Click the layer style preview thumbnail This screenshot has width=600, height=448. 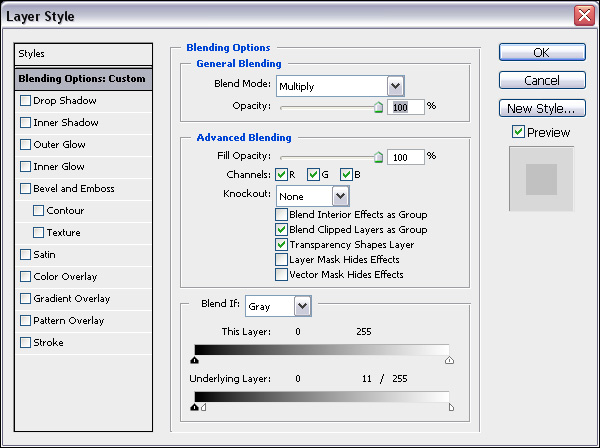[541, 179]
